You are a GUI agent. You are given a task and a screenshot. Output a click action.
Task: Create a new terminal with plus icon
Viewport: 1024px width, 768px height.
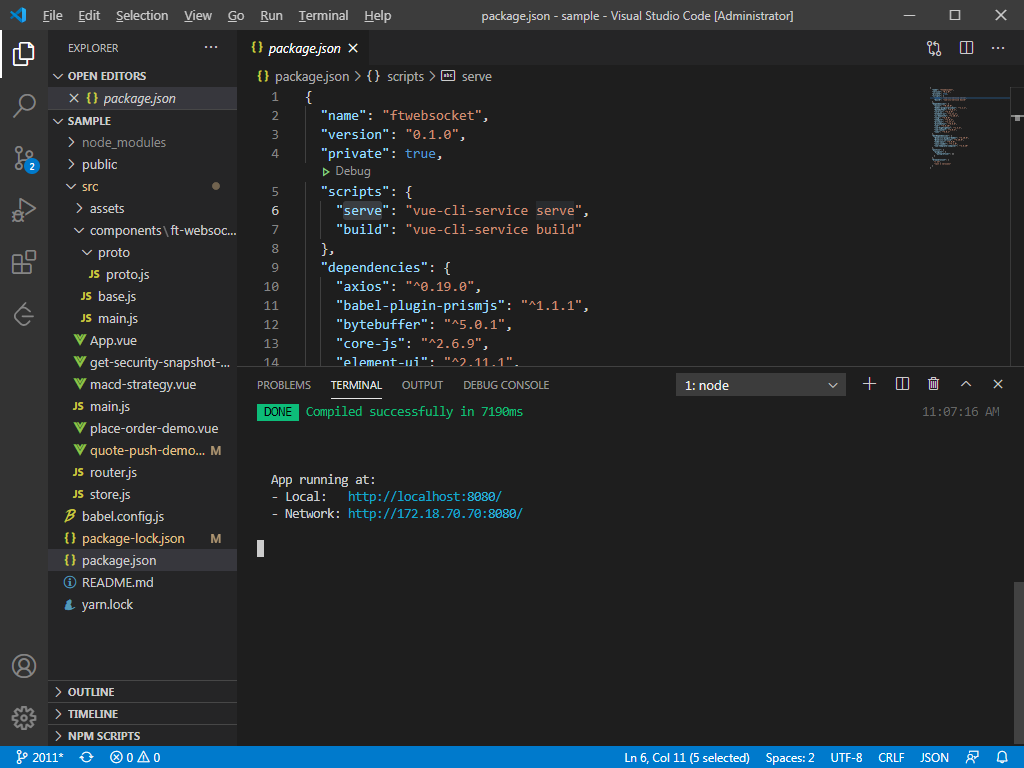(869, 384)
